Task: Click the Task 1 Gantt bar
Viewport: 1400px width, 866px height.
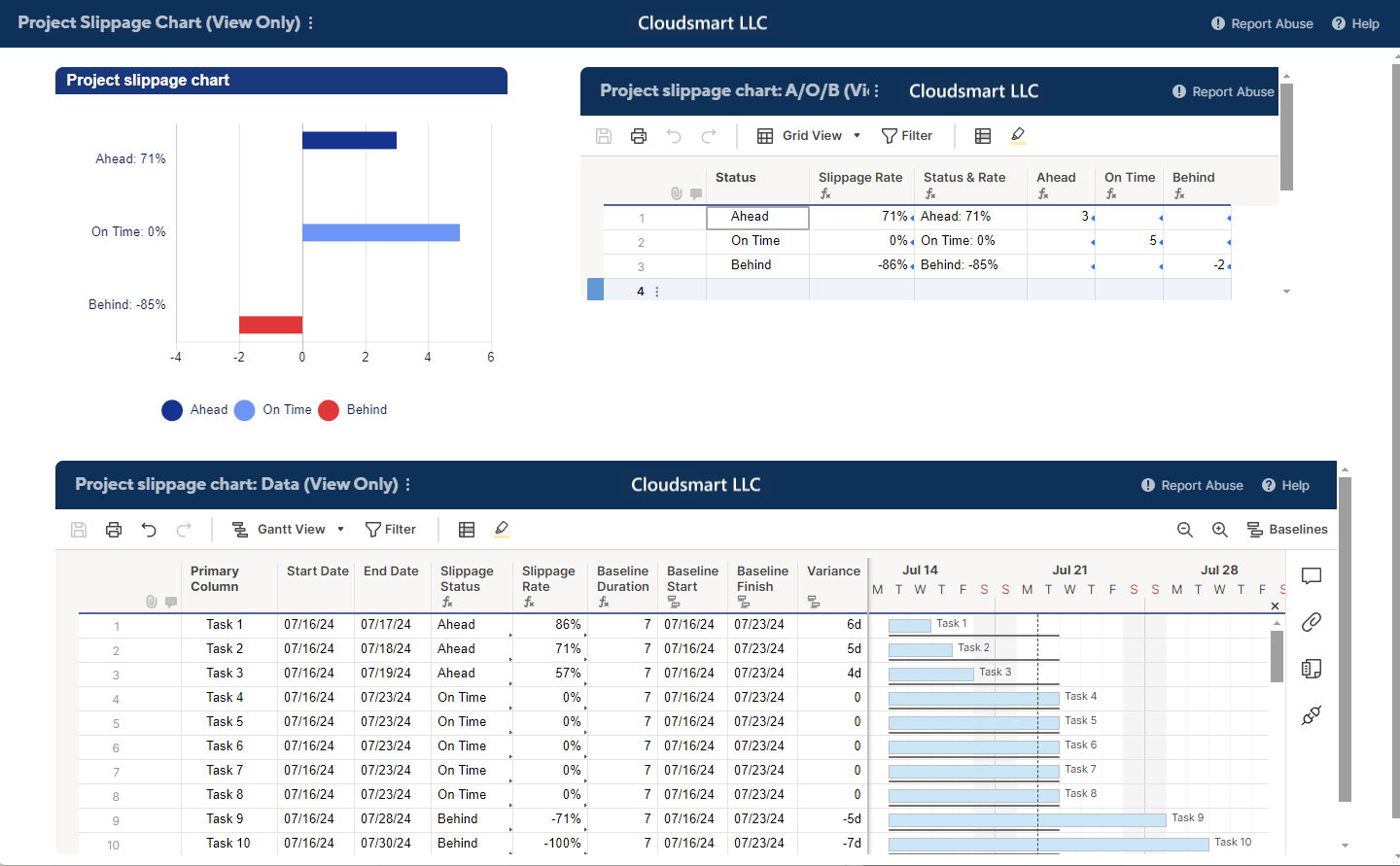Action: [910, 626]
